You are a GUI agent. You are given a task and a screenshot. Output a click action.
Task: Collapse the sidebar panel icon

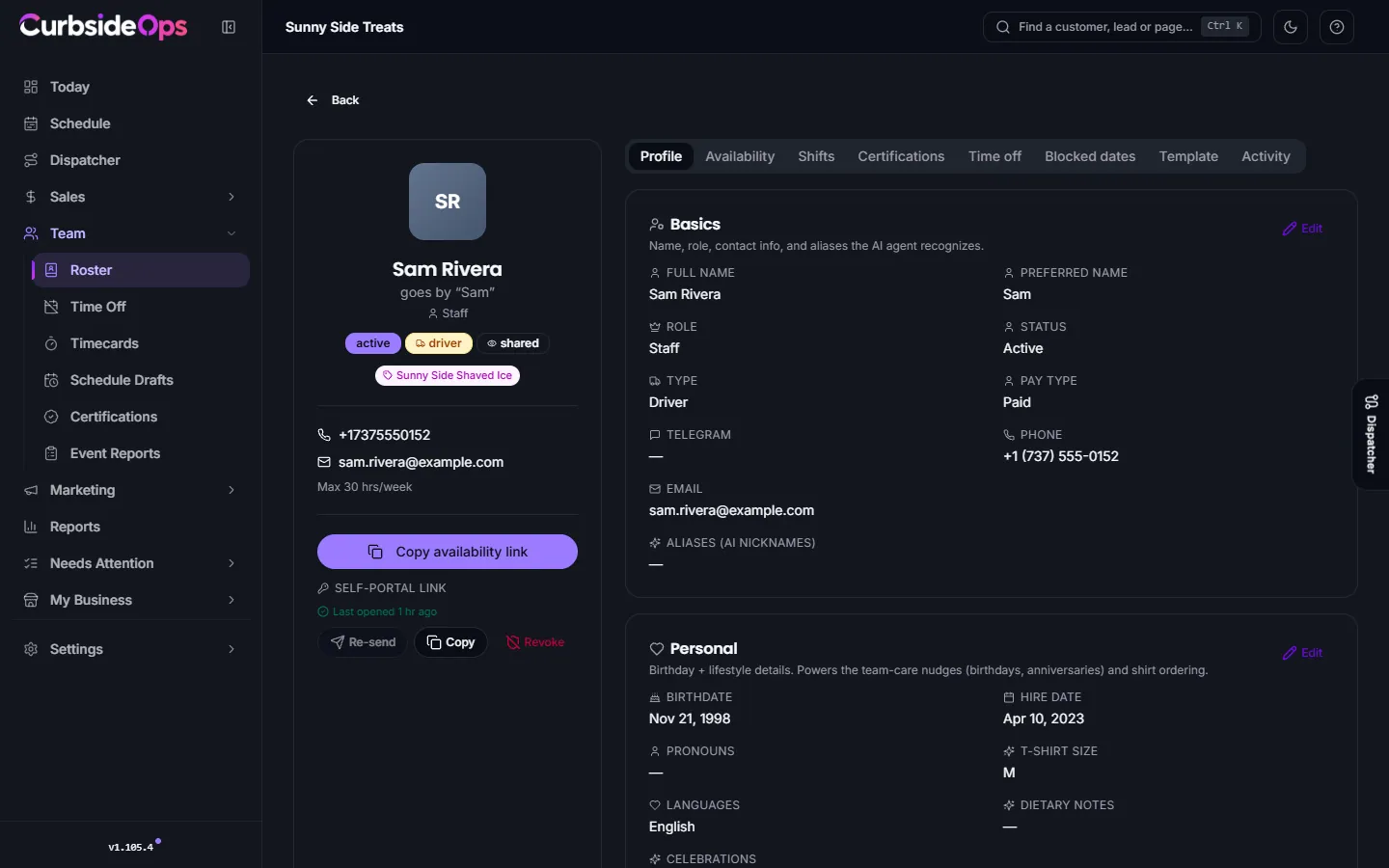click(x=229, y=27)
